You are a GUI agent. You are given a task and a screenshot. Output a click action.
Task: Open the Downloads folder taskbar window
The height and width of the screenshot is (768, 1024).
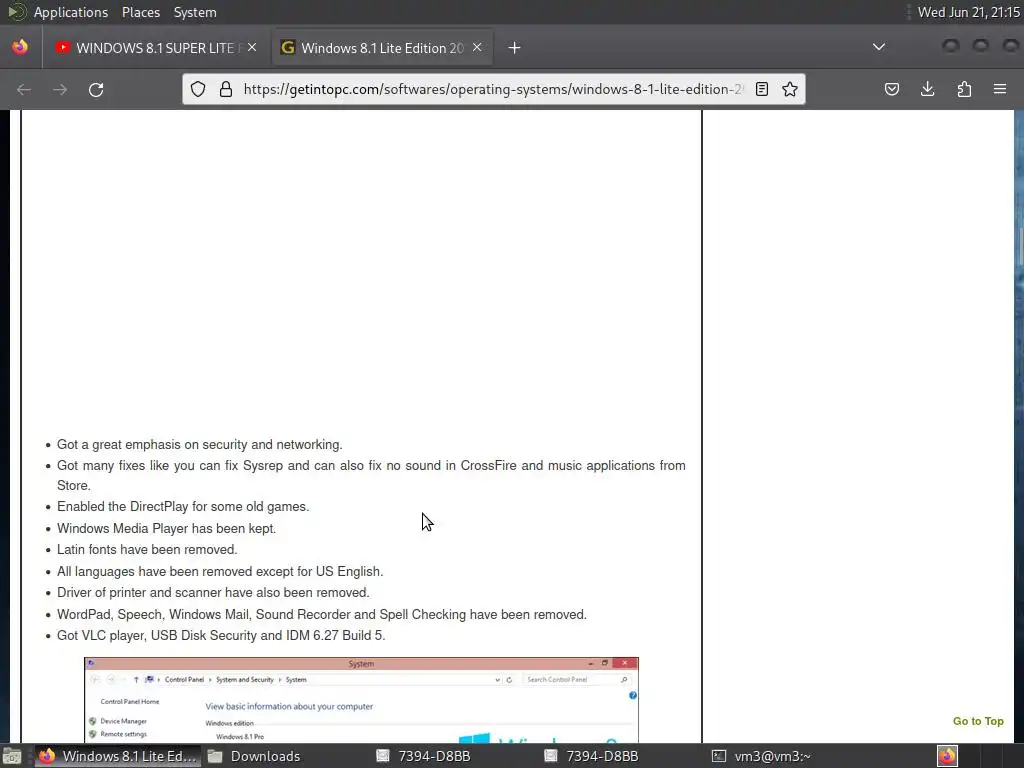coord(254,756)
